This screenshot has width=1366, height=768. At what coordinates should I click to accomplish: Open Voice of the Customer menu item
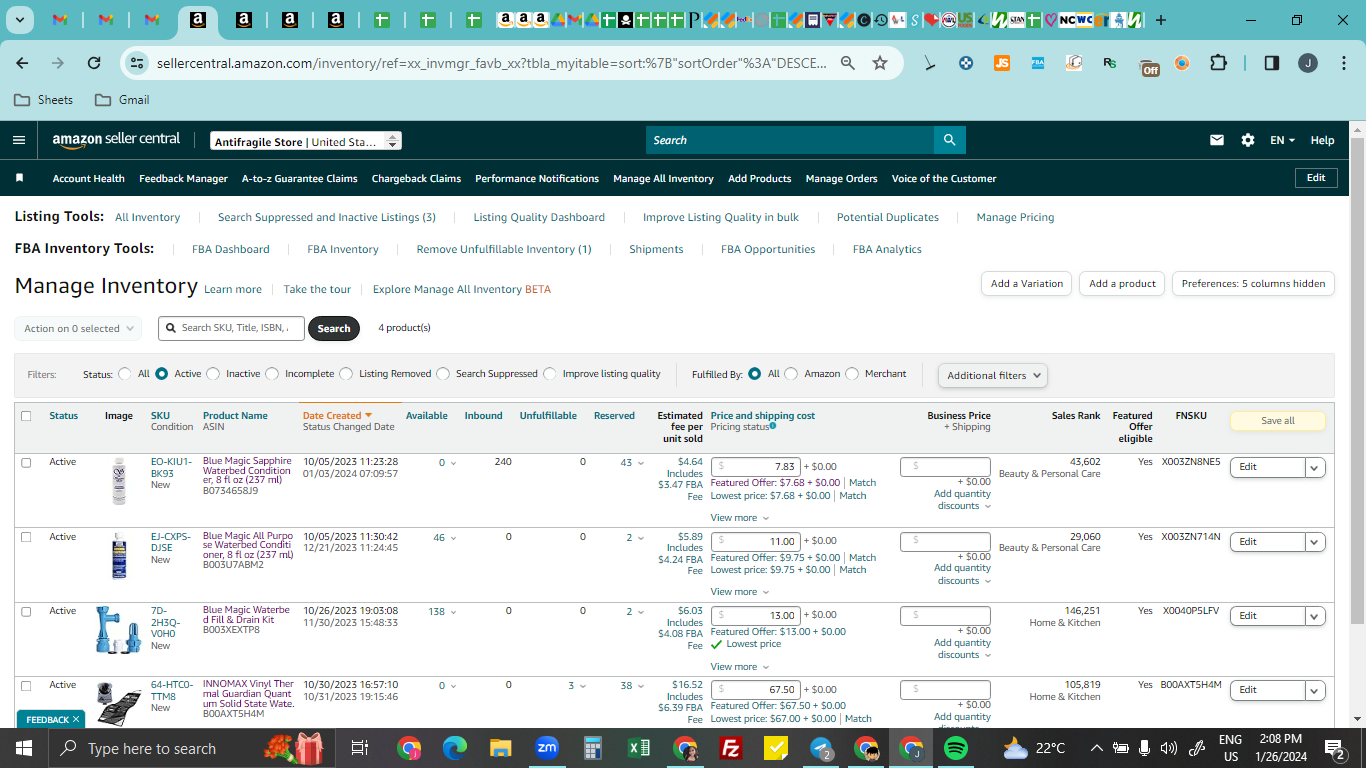pos(944,179)
